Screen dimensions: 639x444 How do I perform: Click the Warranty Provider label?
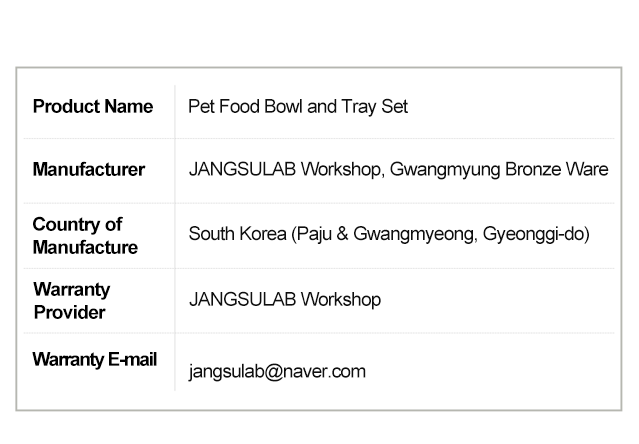pyautogui.click(x=71, y=300)
